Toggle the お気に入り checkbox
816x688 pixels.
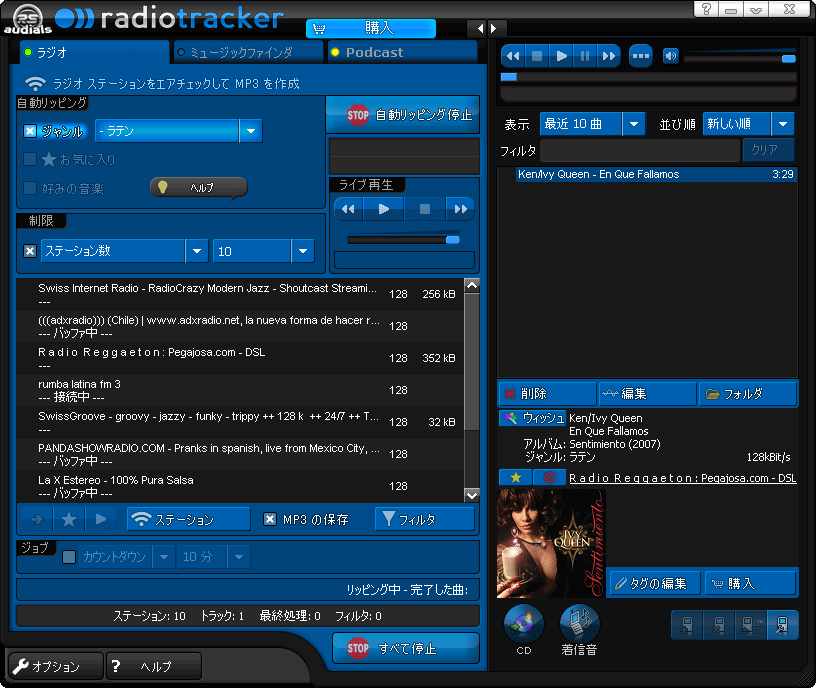click(30, 159)
